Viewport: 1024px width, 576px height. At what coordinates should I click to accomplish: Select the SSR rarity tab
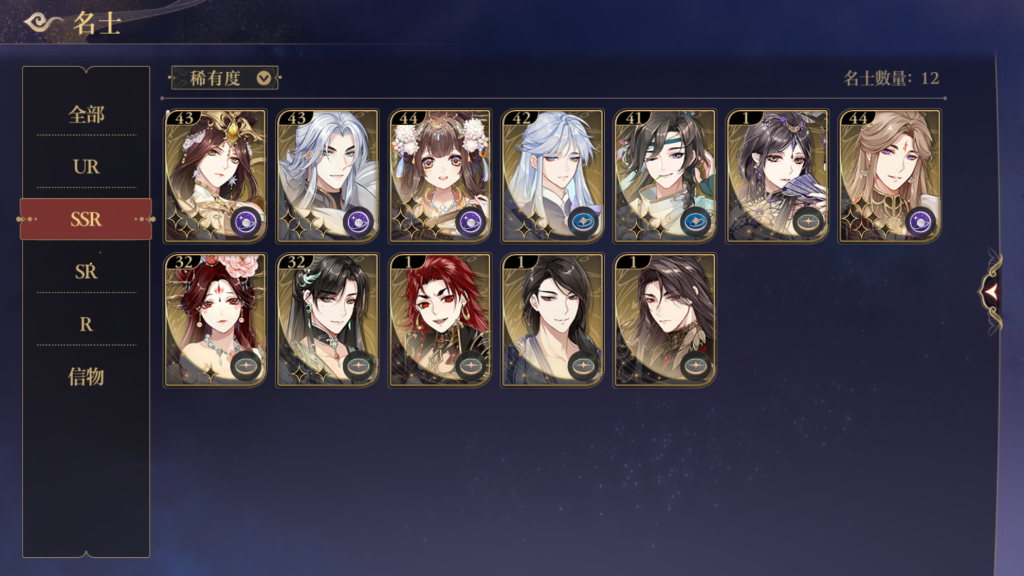pyautogui.click(x=86, y=219)
